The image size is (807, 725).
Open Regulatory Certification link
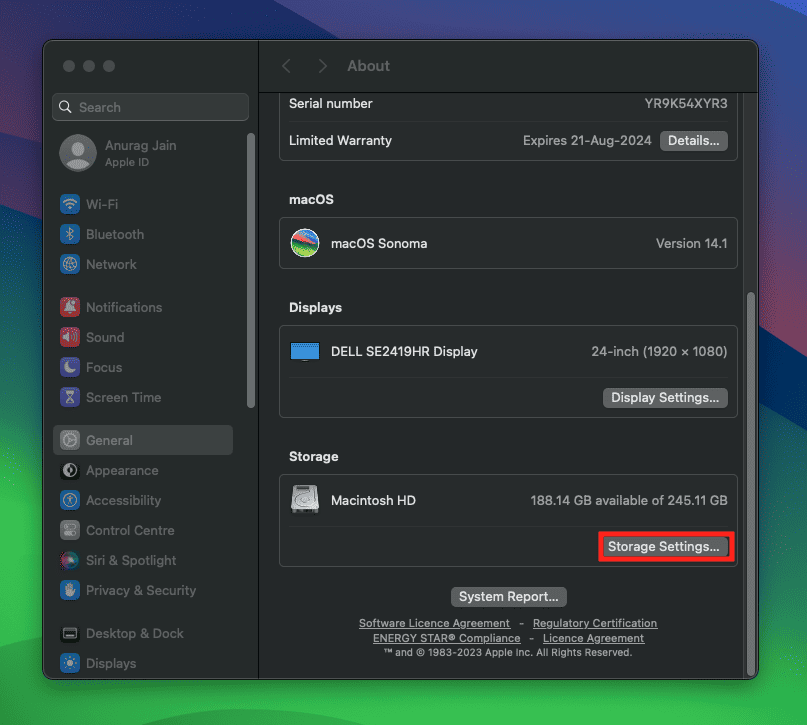tap(595, 623)
